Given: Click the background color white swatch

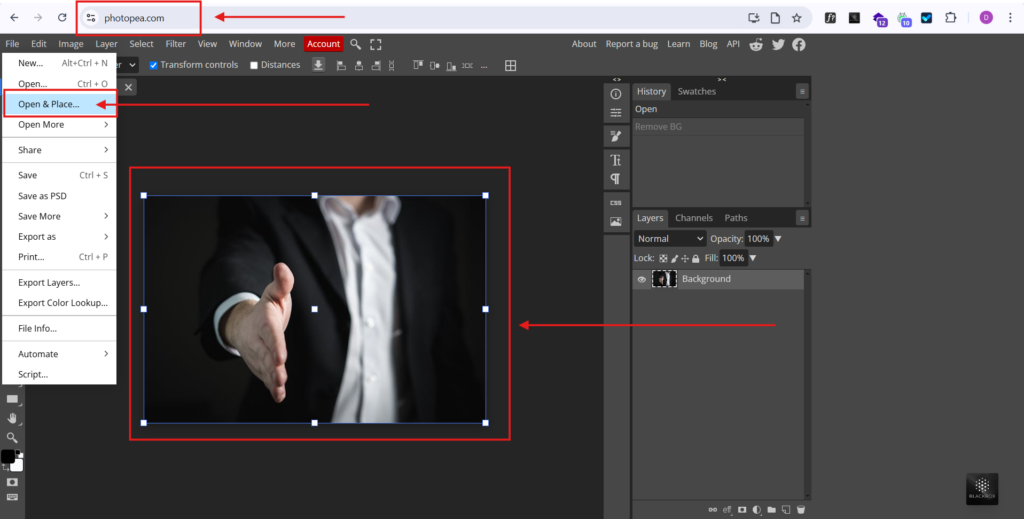Looking at the screenshot, I should pos(18,466).
